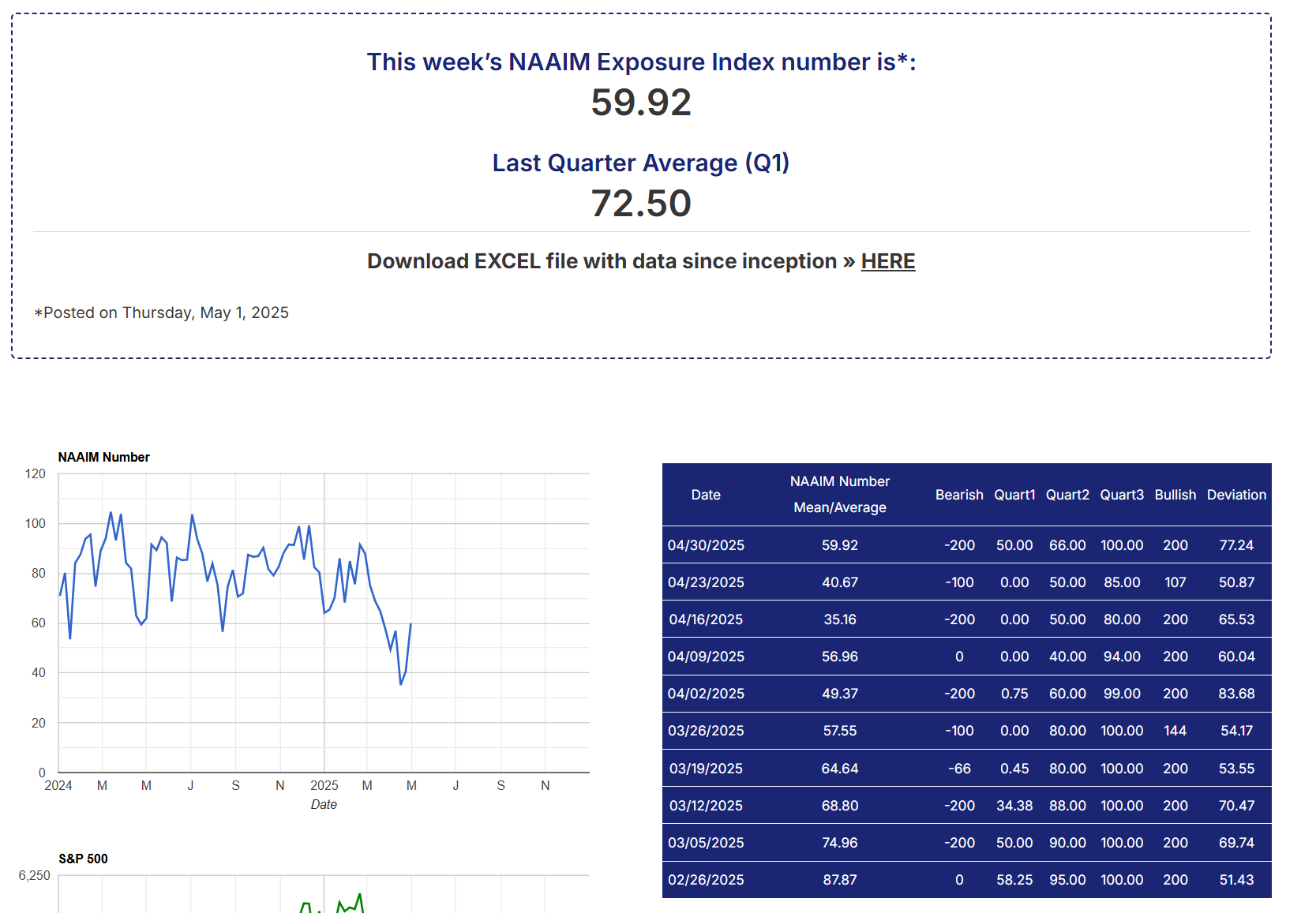Click the 'Last Quarter Average (Q1)' heading
1316x913 pixels.
[x=641, y=163]
